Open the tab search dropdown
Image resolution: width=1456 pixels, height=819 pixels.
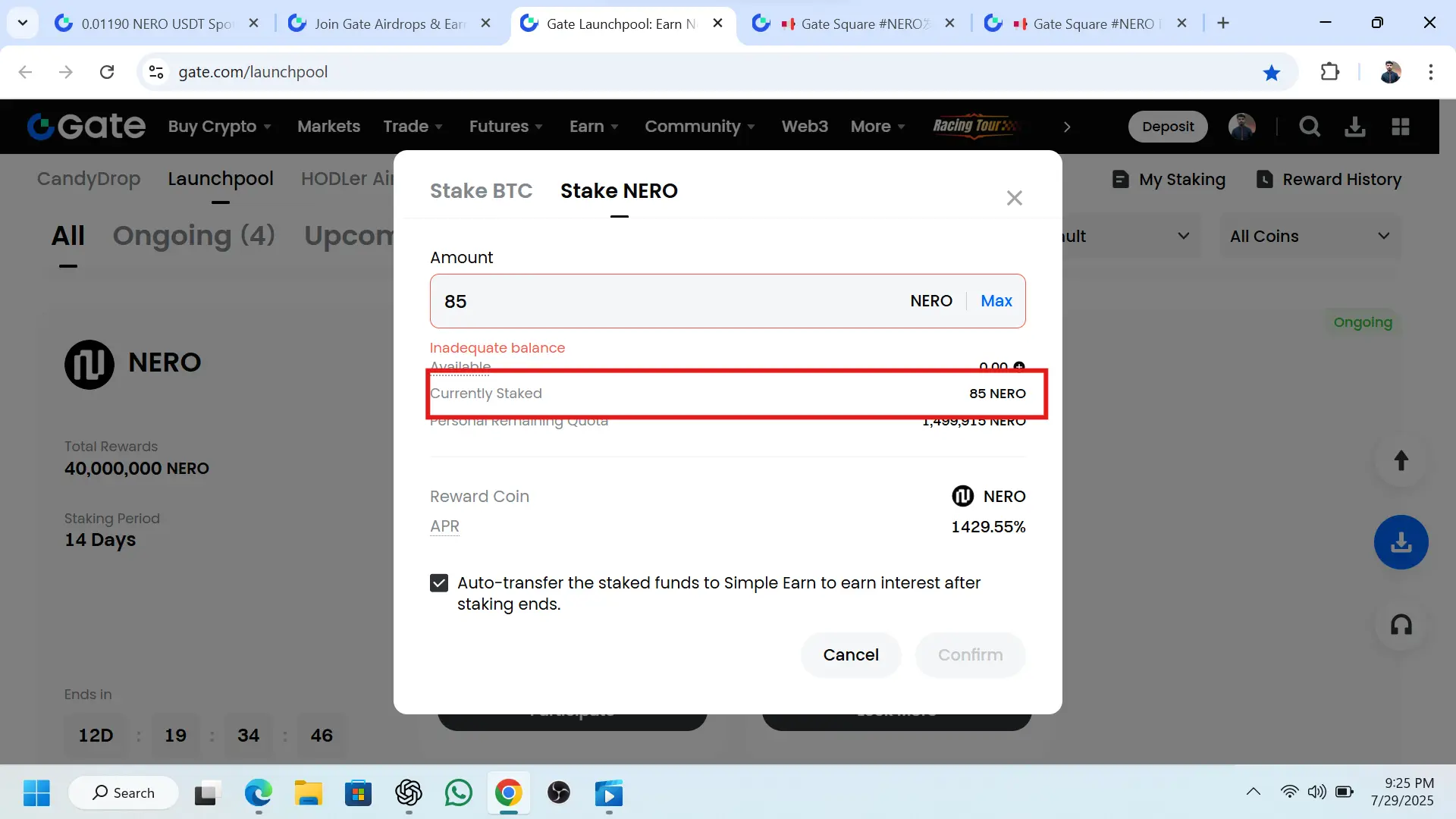23,23
